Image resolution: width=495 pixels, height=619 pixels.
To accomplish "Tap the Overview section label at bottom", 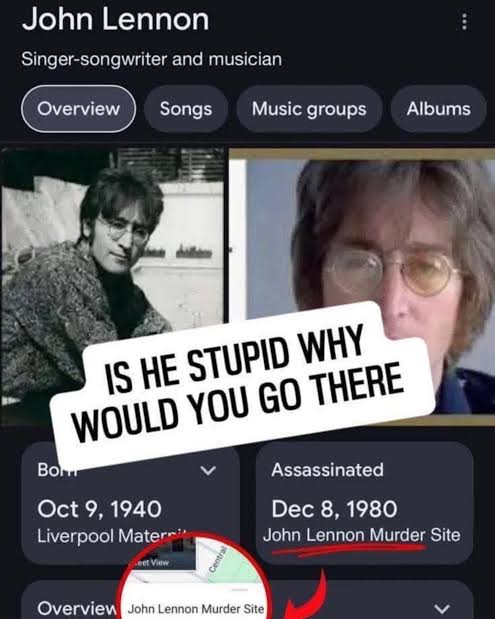I will point(77,608).
